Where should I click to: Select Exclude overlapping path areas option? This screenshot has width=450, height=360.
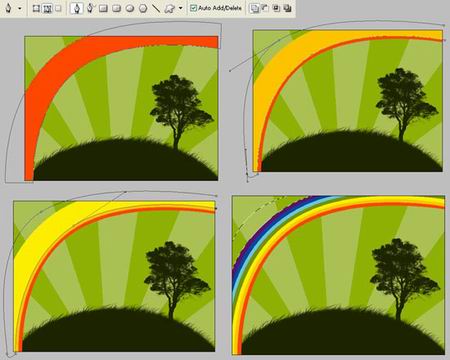coord(287,8)
